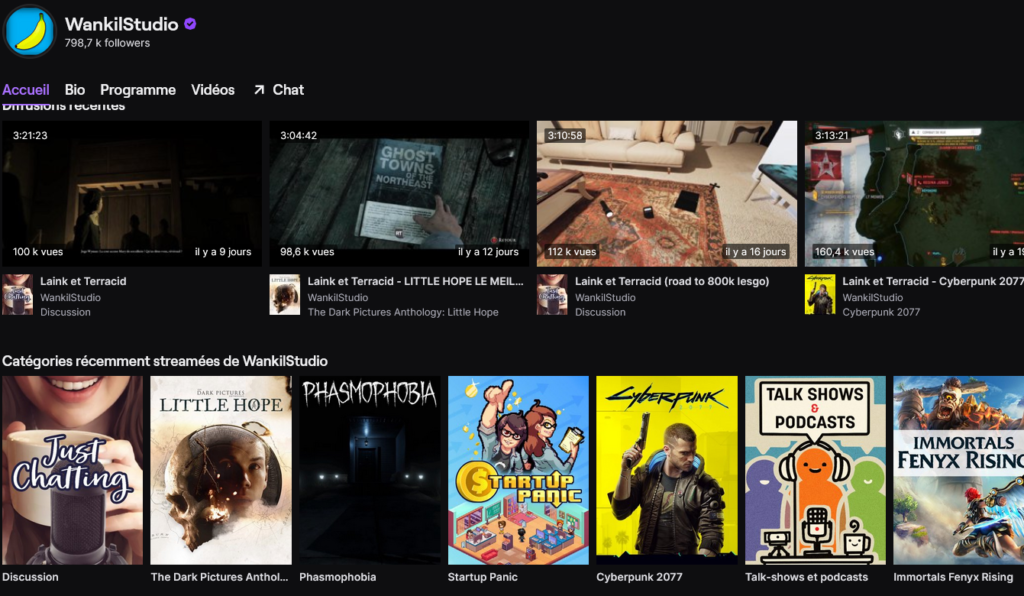Click the 'Startup Panic' category label
This screenshot has height=596, width=1024.
(x=483, y=577)
